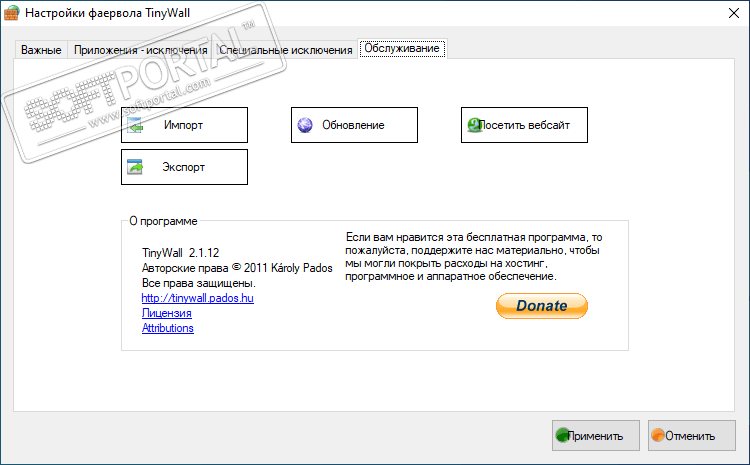The height and width of the screenshot is (465, 750).
Task: Open the Лицензия link
Action: click(x=166, y=313)
